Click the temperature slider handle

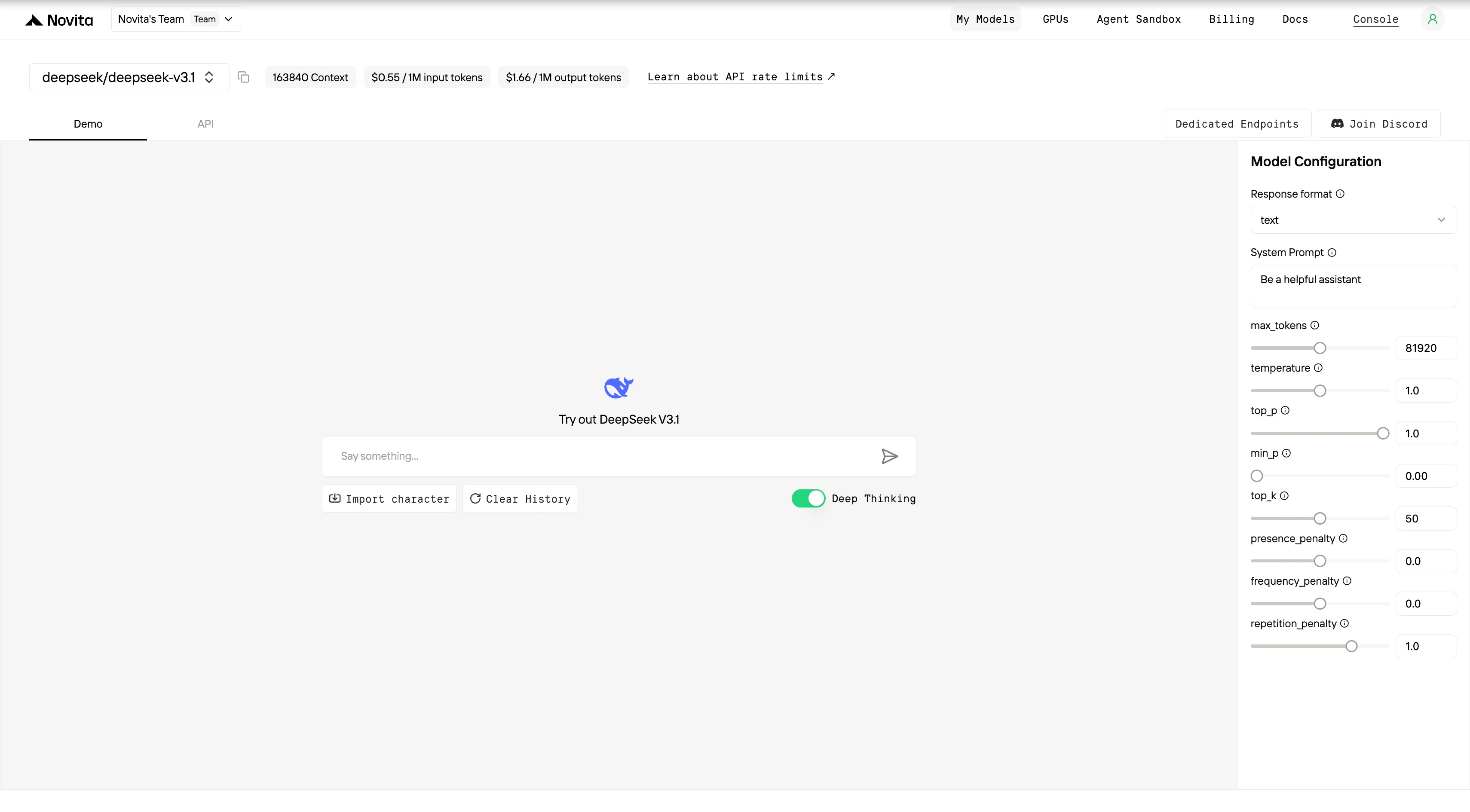coord(1320,391)
